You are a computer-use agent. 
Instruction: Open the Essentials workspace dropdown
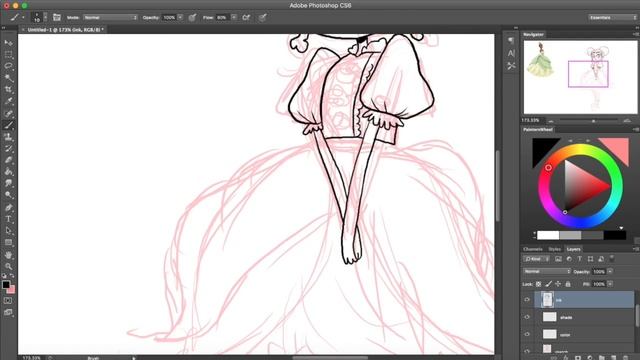613,18
